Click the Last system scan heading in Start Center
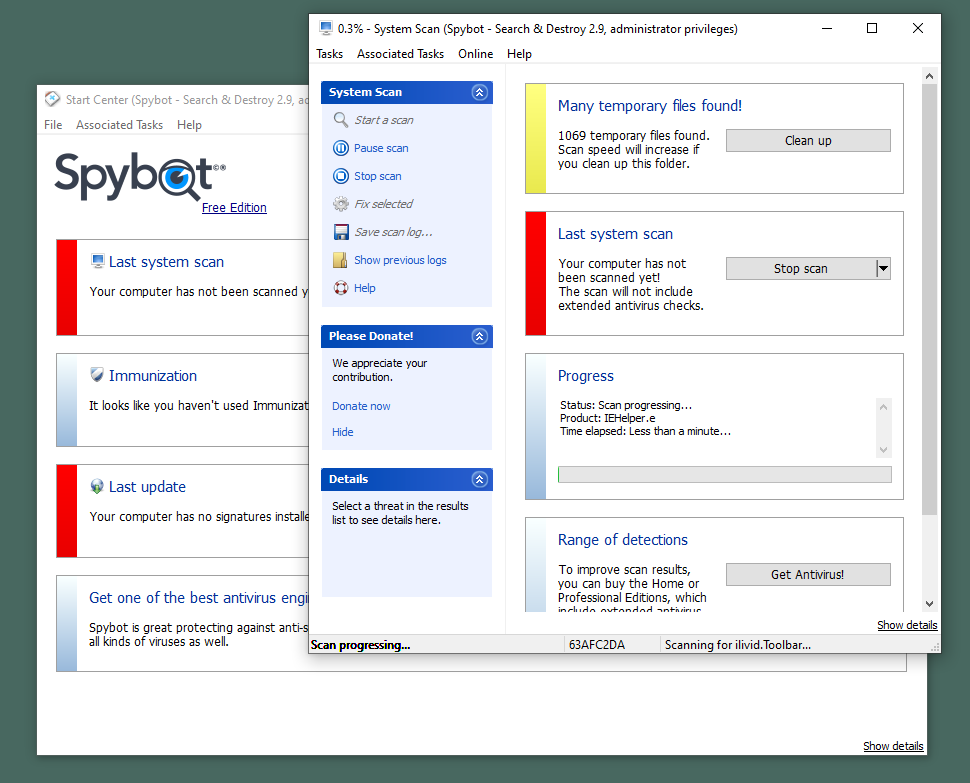970x783 pixels. pos(166,262)
